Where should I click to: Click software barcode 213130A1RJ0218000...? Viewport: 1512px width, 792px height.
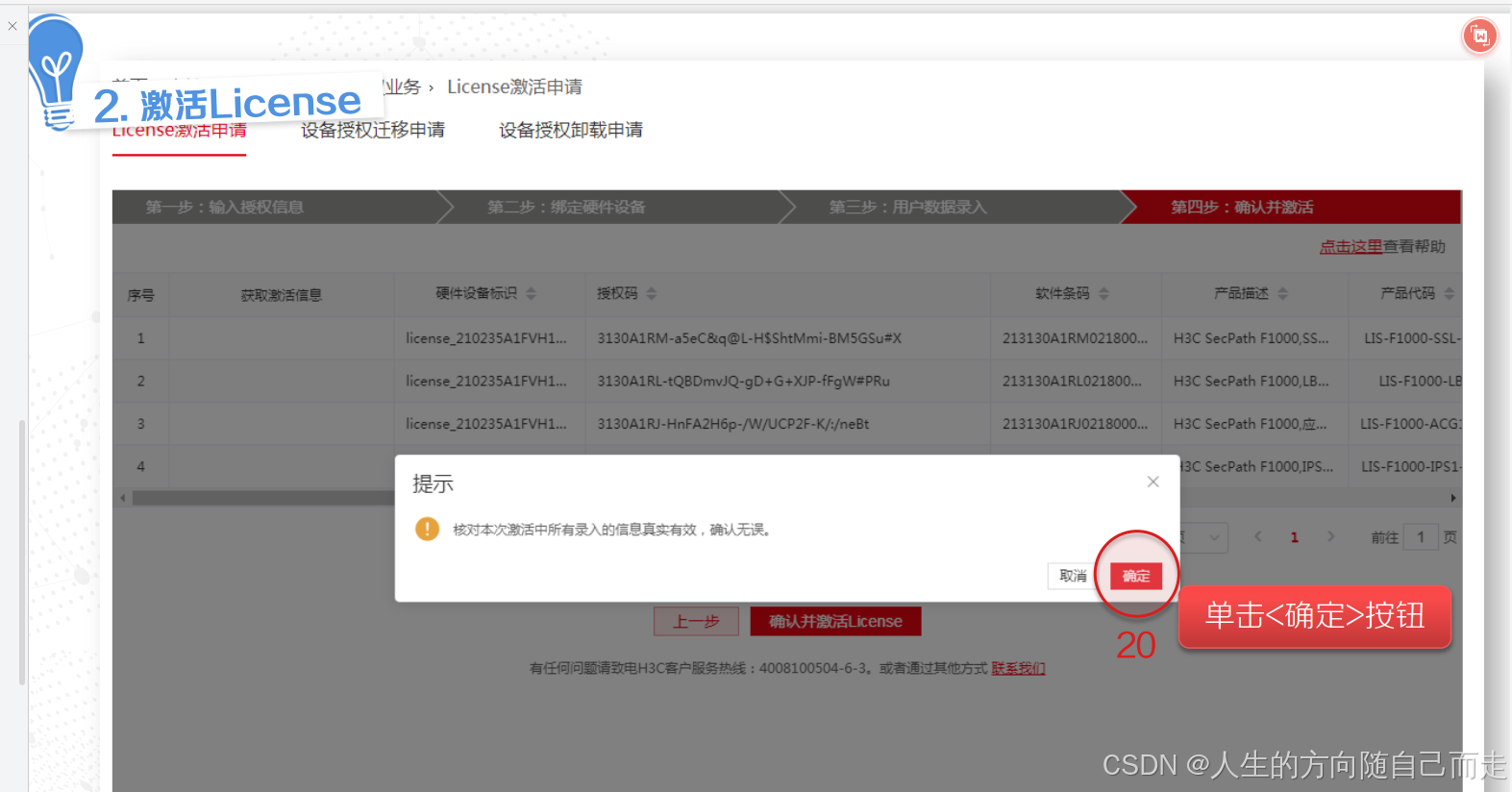coord(1075,424)
